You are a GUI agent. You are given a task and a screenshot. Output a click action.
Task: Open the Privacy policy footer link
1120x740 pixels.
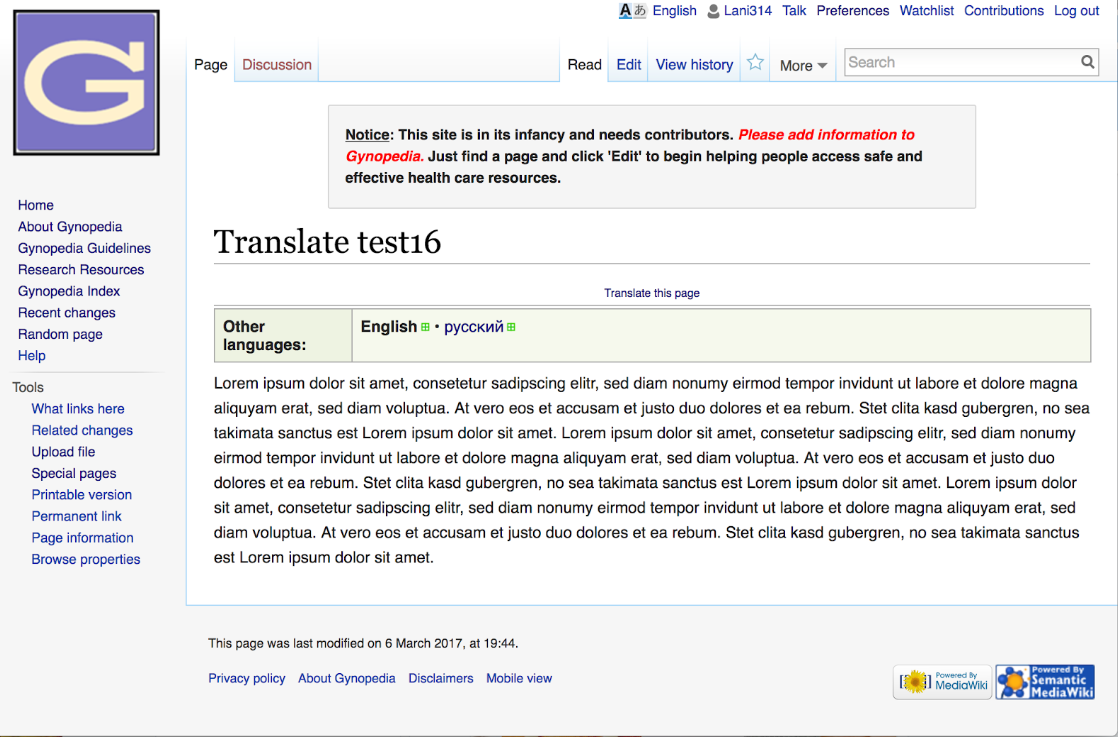tap(247, 678)
